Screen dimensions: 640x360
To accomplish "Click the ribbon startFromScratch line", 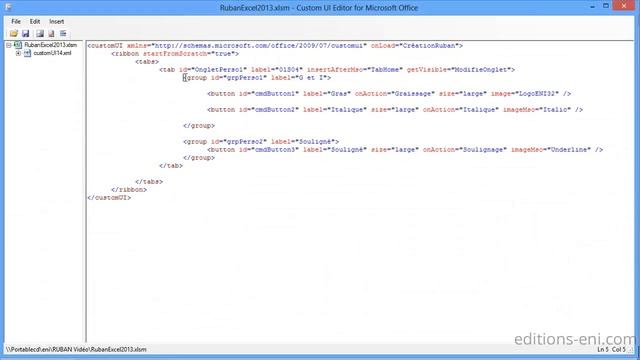I will pyautogui.click(x=175, y=53).
